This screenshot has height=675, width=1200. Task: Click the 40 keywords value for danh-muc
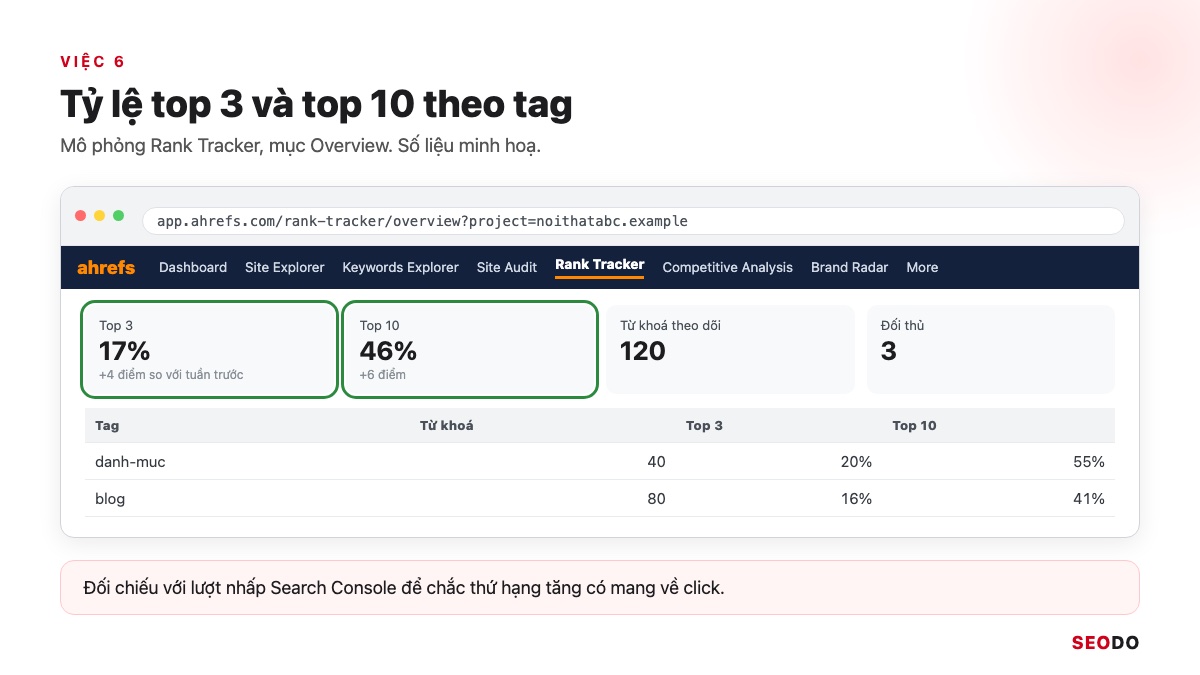tap(656, 462)
